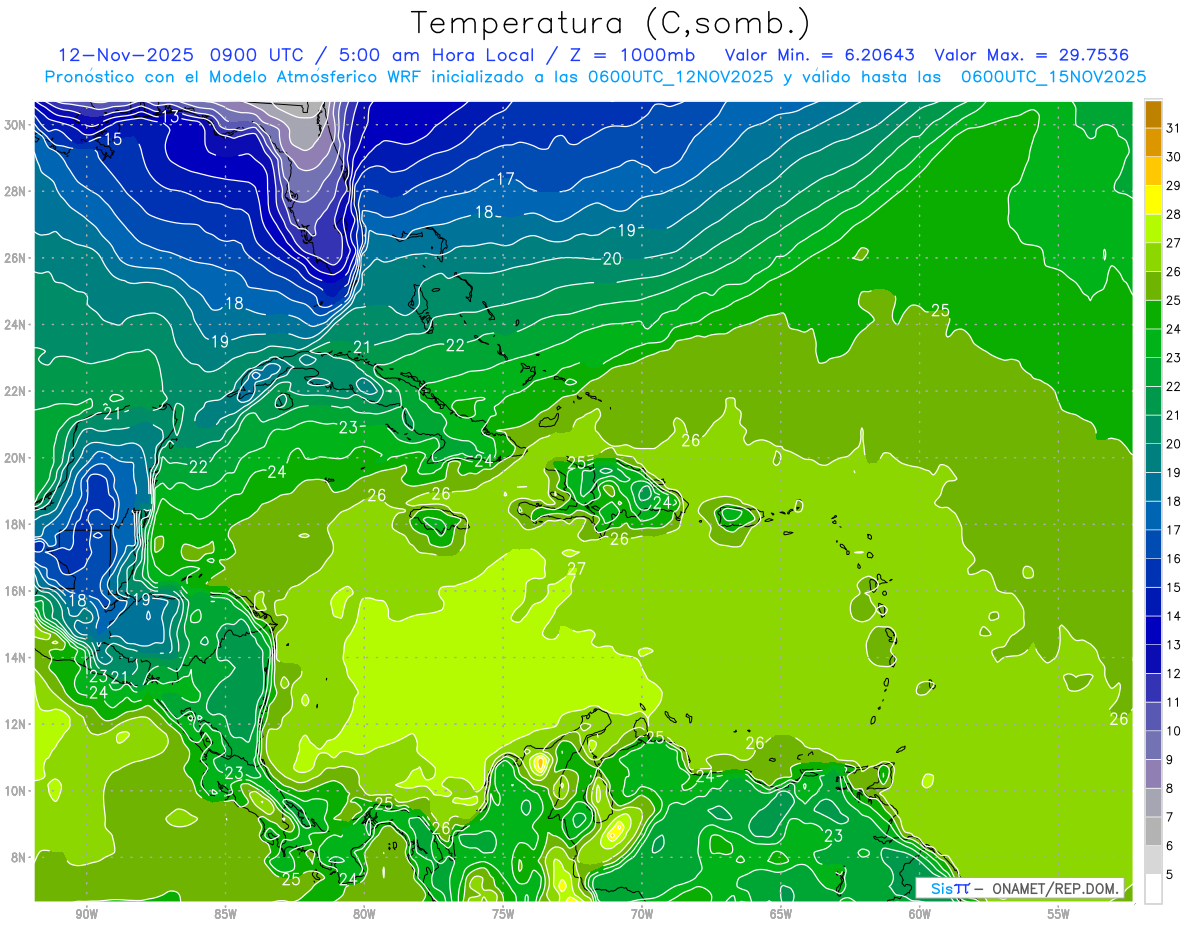This screenshot has height=927, width=1200.
Task: Select the "17" contour label on the map
Action: click(x=506, y=179)
